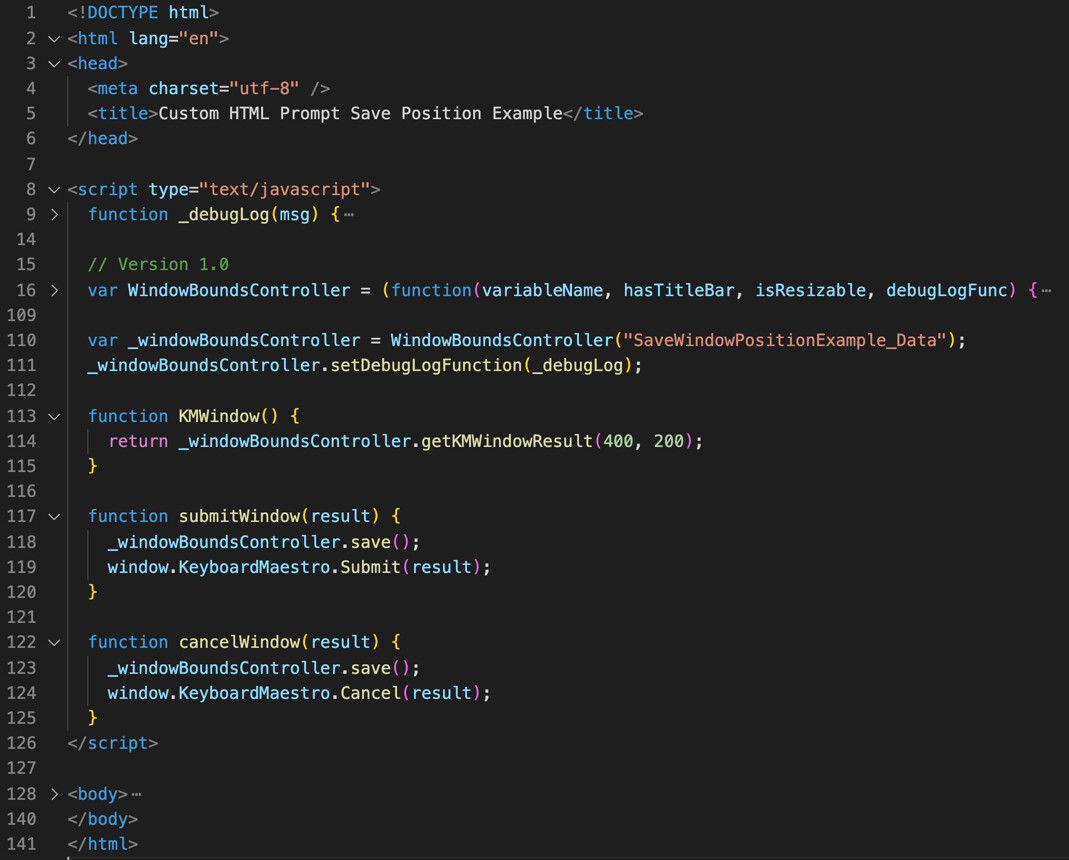1069x860 pixels.
Task: Click the hasTitleBar parameter
Action: point(679,291)
